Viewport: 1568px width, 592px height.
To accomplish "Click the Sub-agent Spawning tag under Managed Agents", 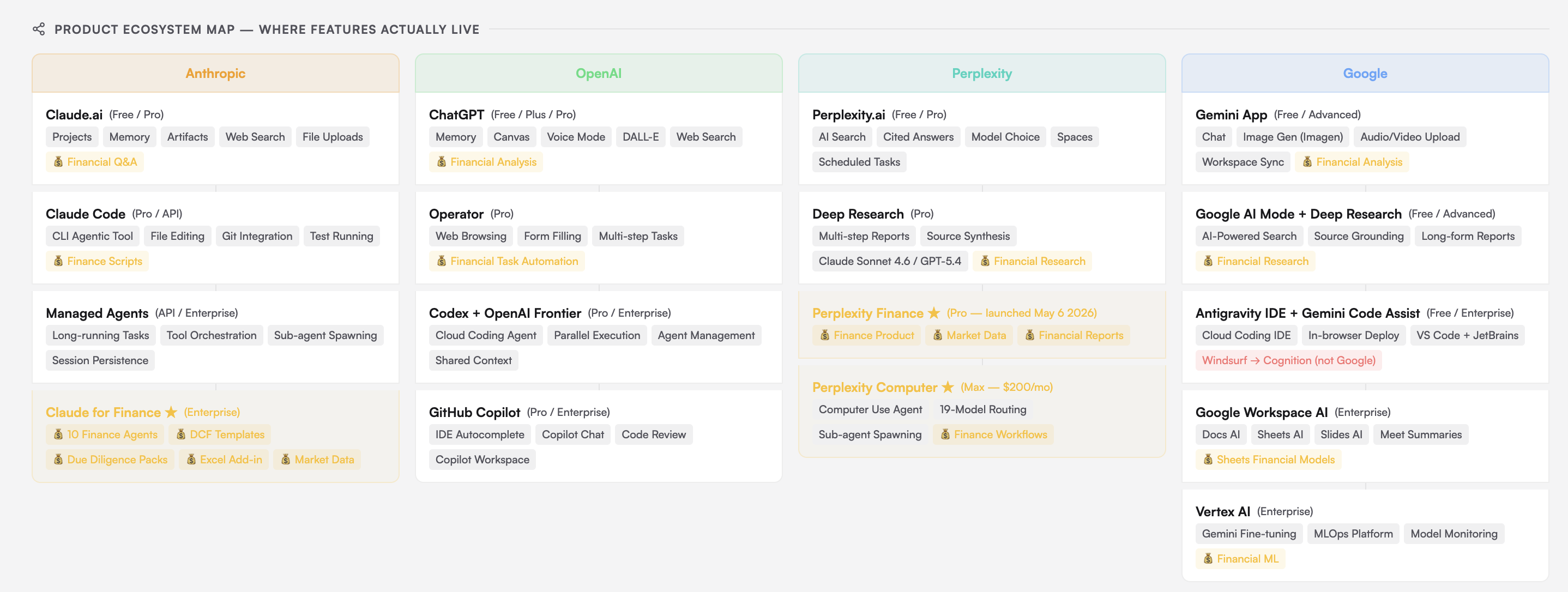I will click(325, 335).
